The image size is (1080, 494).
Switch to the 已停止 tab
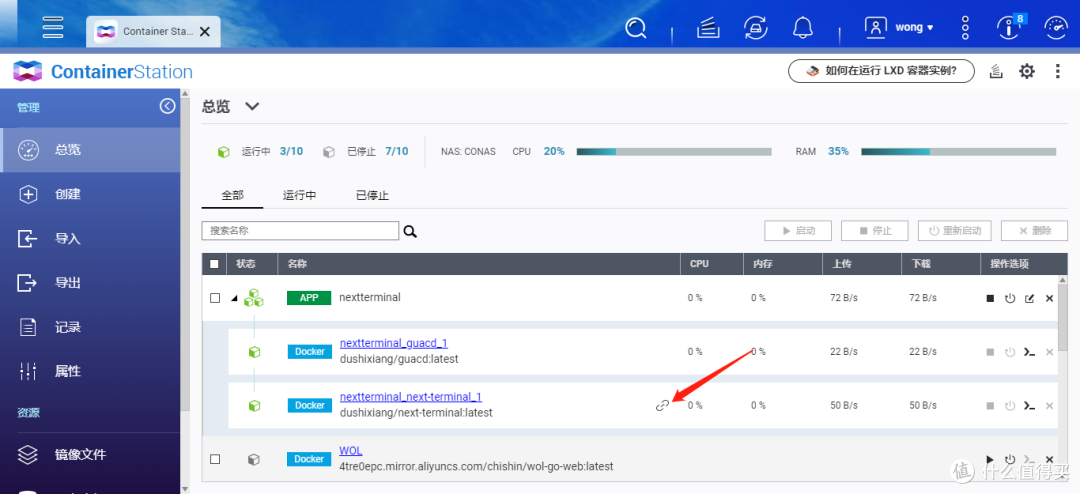[372, 195]
